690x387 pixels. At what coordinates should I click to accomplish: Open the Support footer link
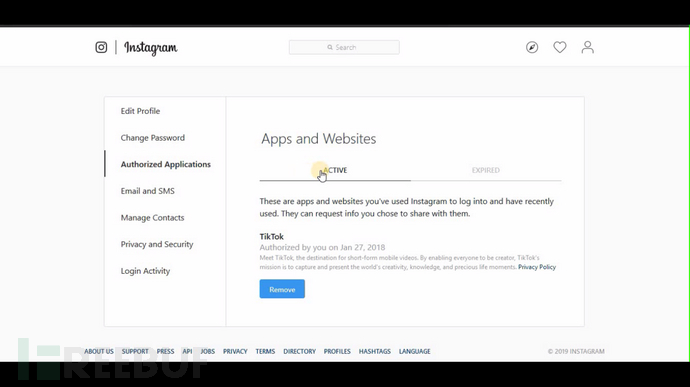point(135,351)
